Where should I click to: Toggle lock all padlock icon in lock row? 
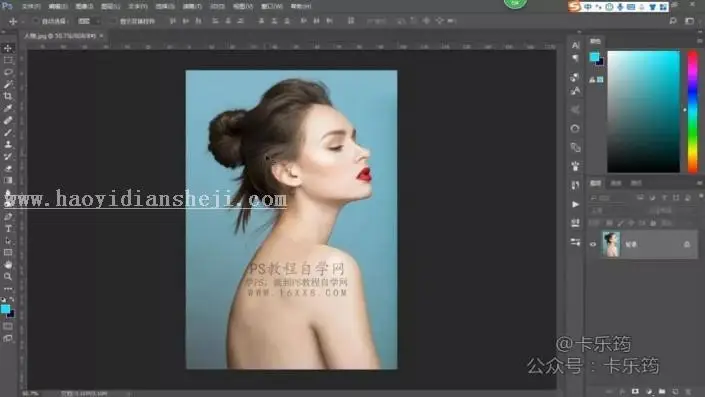tap(653, 223)
